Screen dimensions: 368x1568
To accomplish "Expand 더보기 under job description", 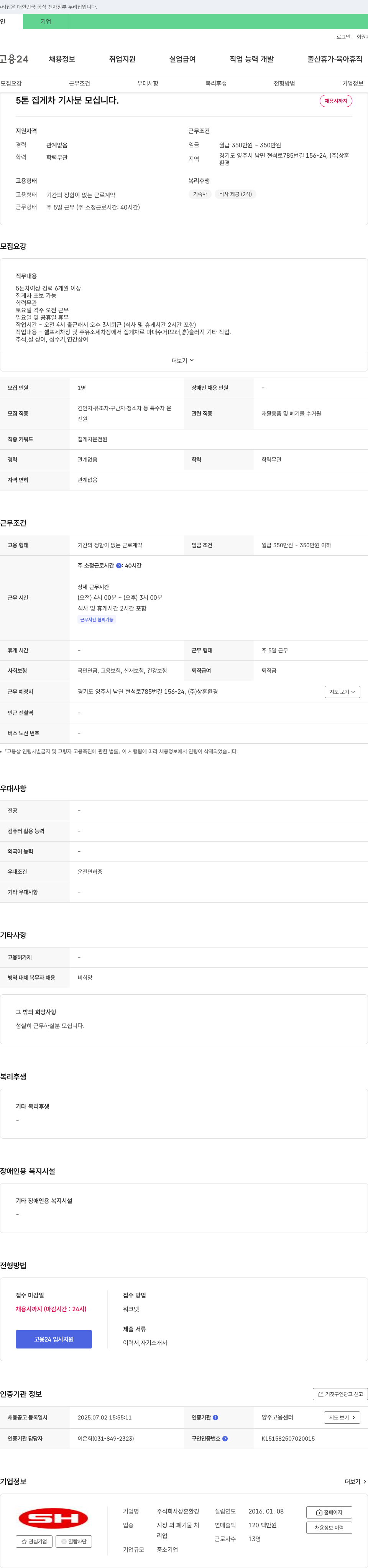I will (x=182, y=360).
